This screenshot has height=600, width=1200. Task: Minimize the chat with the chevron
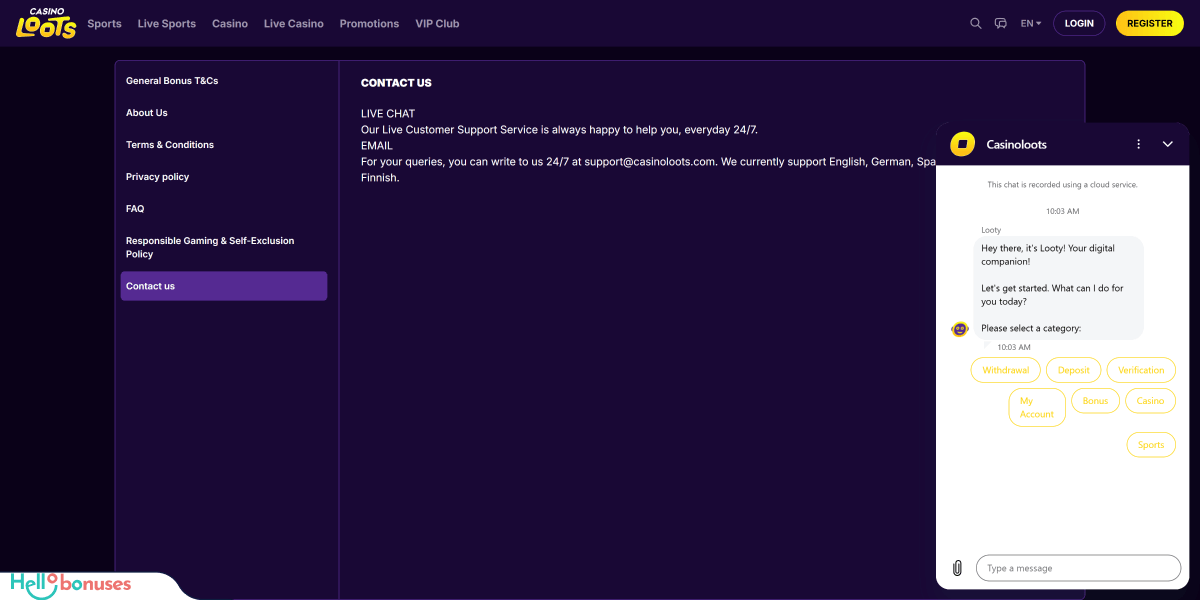(x=1167, y=144)
